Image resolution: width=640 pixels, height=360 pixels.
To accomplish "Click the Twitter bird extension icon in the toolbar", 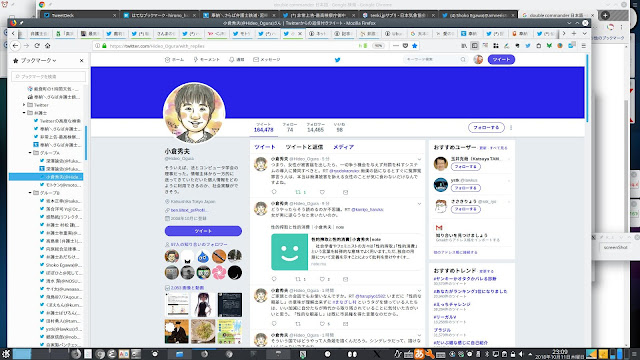I will tap(528, 46).
